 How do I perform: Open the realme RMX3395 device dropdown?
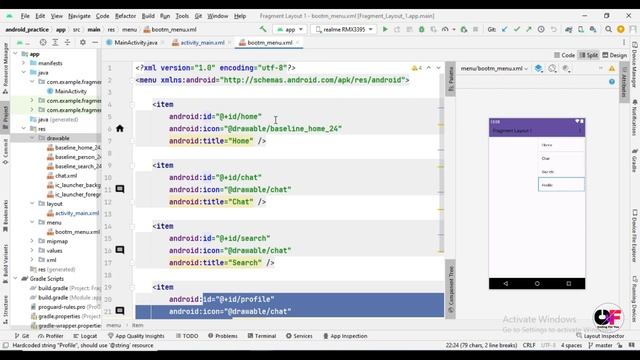pyautogui.click(x=344, y=29)
